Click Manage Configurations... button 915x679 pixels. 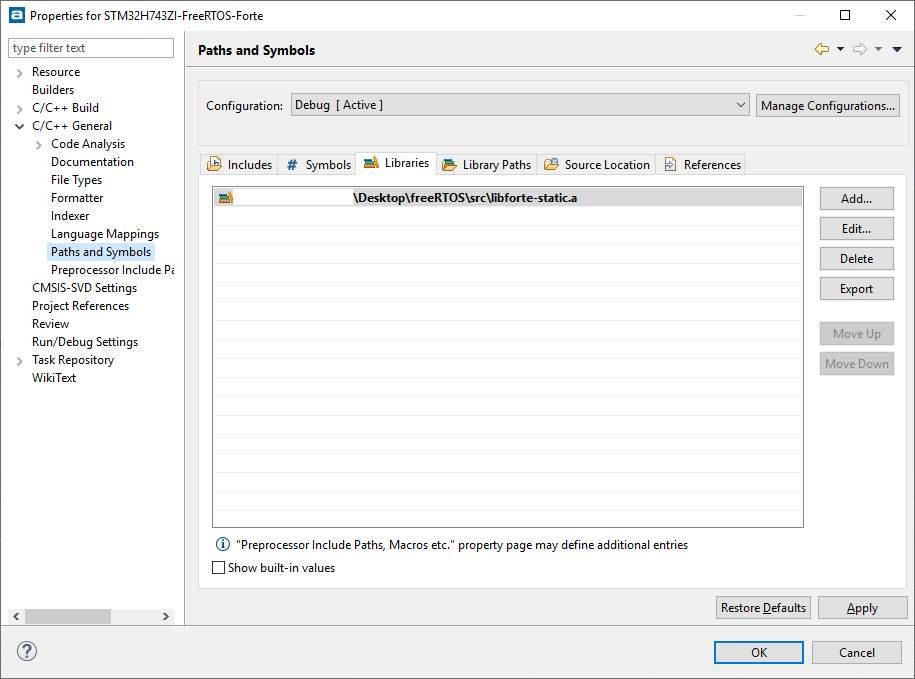coord(827,106)
